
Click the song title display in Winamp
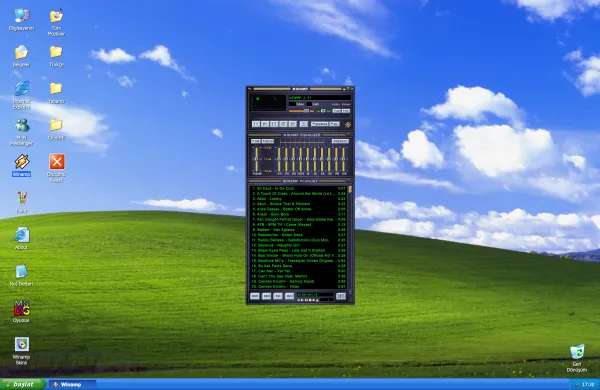pyautogui.click(x=320, y=98)
